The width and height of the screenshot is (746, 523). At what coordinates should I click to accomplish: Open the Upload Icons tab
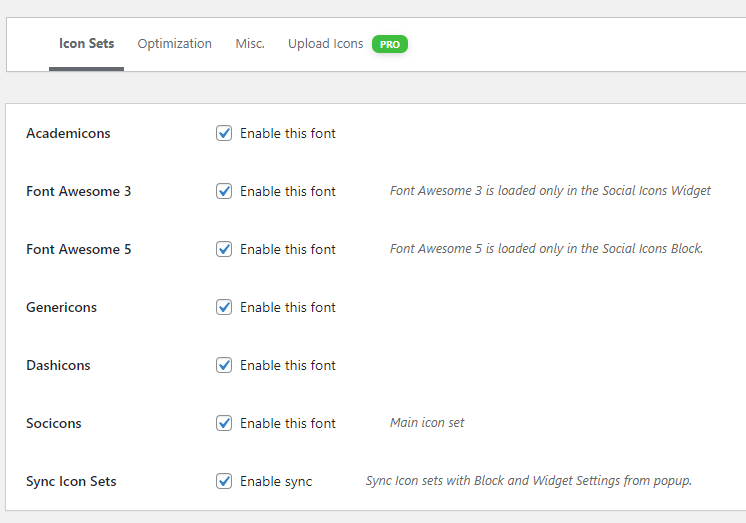[x=325, y=44]
